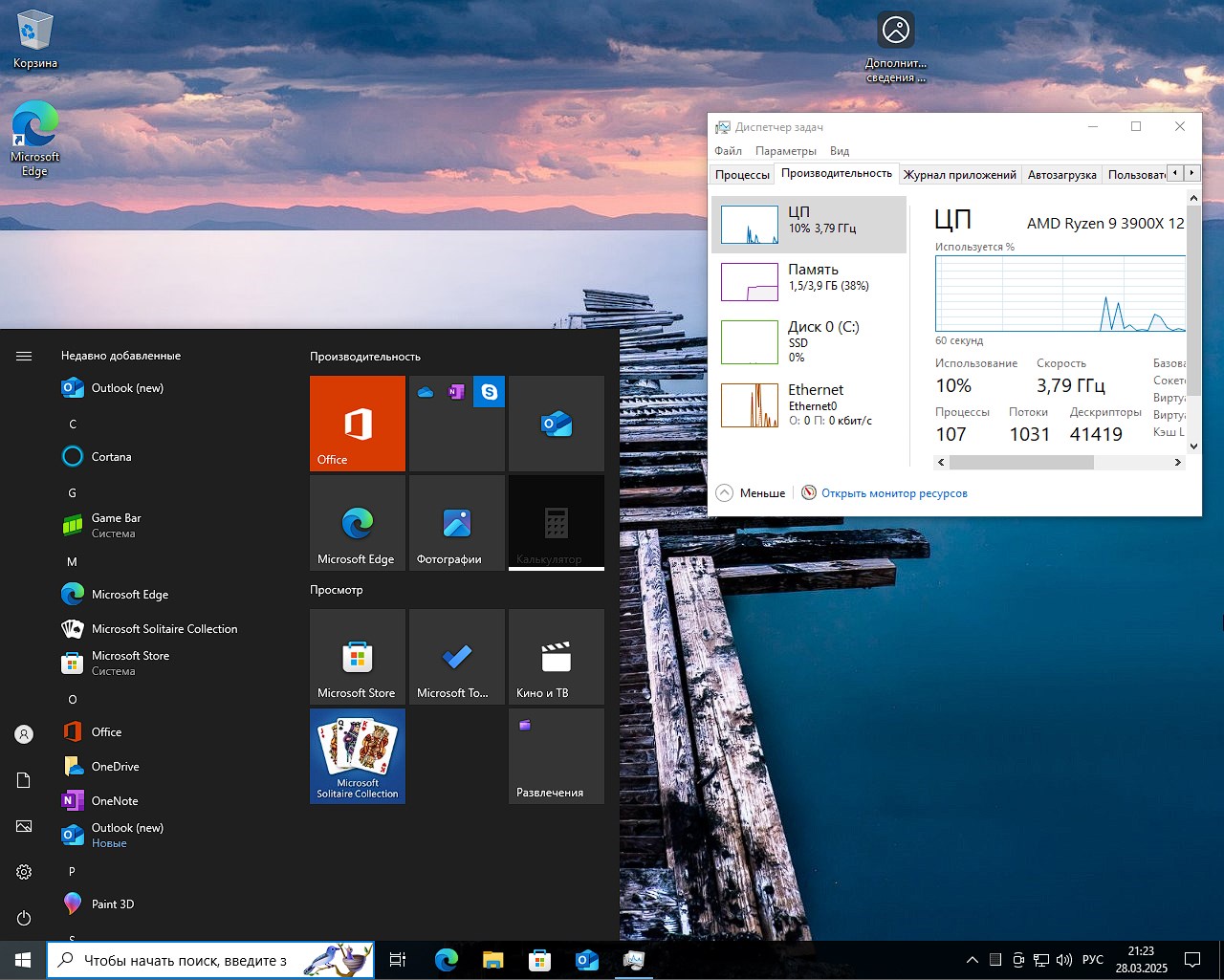Click Task View icon on taskbar
The height and width of the screenshot is (980, 1224).
pyautogui.click(x=398, y=960)
